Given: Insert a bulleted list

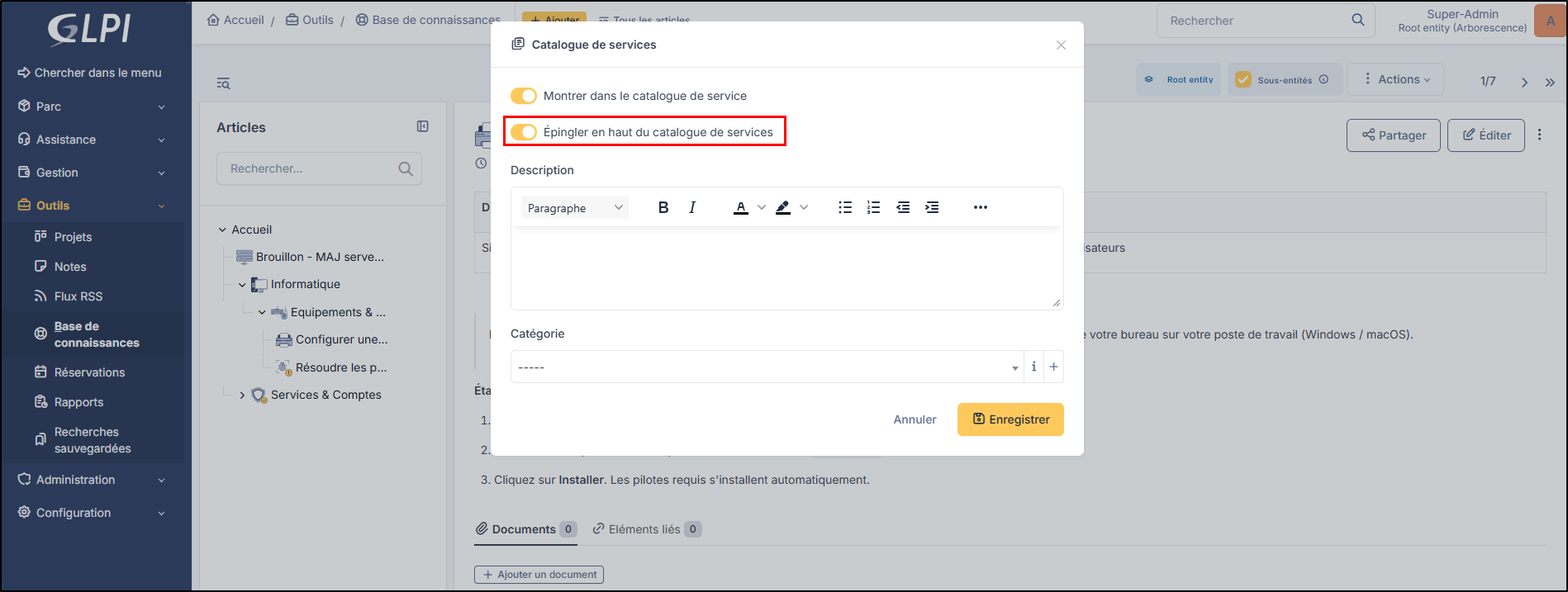Looking at the screenshot, I should pos(845,207).
